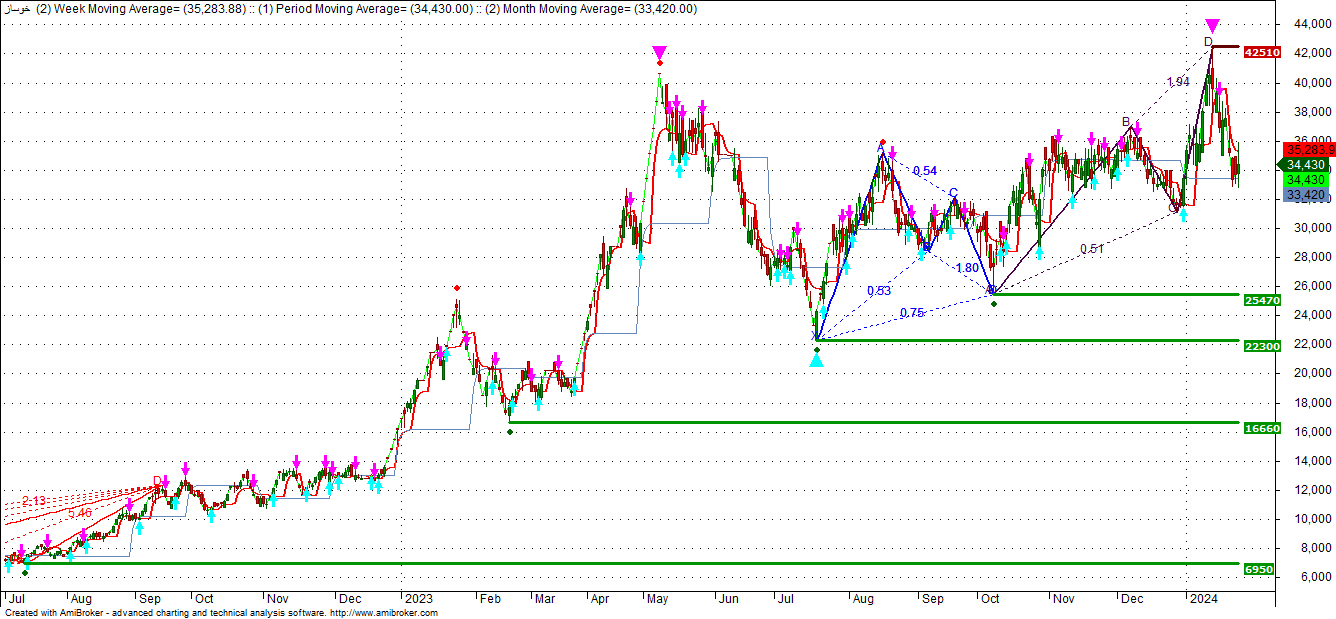Select the 1.80 Fibonacci ratio label
Viewport: 1336px width, 619px height.
pos(967,268)
